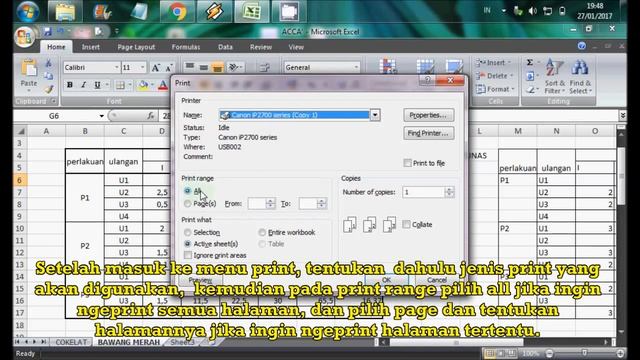Check Ignore print areas checkbox

click(x=188, y=255)
